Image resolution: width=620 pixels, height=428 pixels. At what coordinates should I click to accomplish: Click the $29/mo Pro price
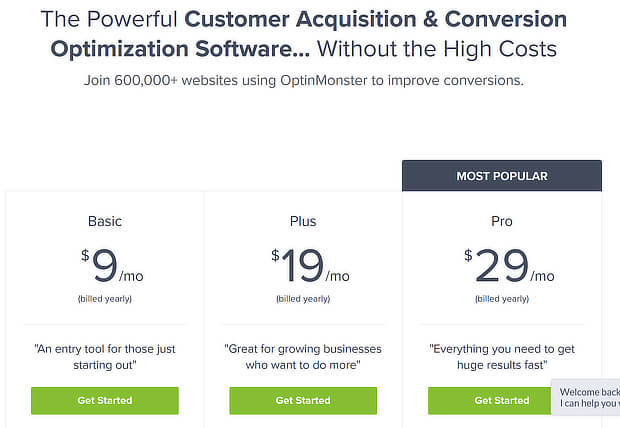coord(509,265)
